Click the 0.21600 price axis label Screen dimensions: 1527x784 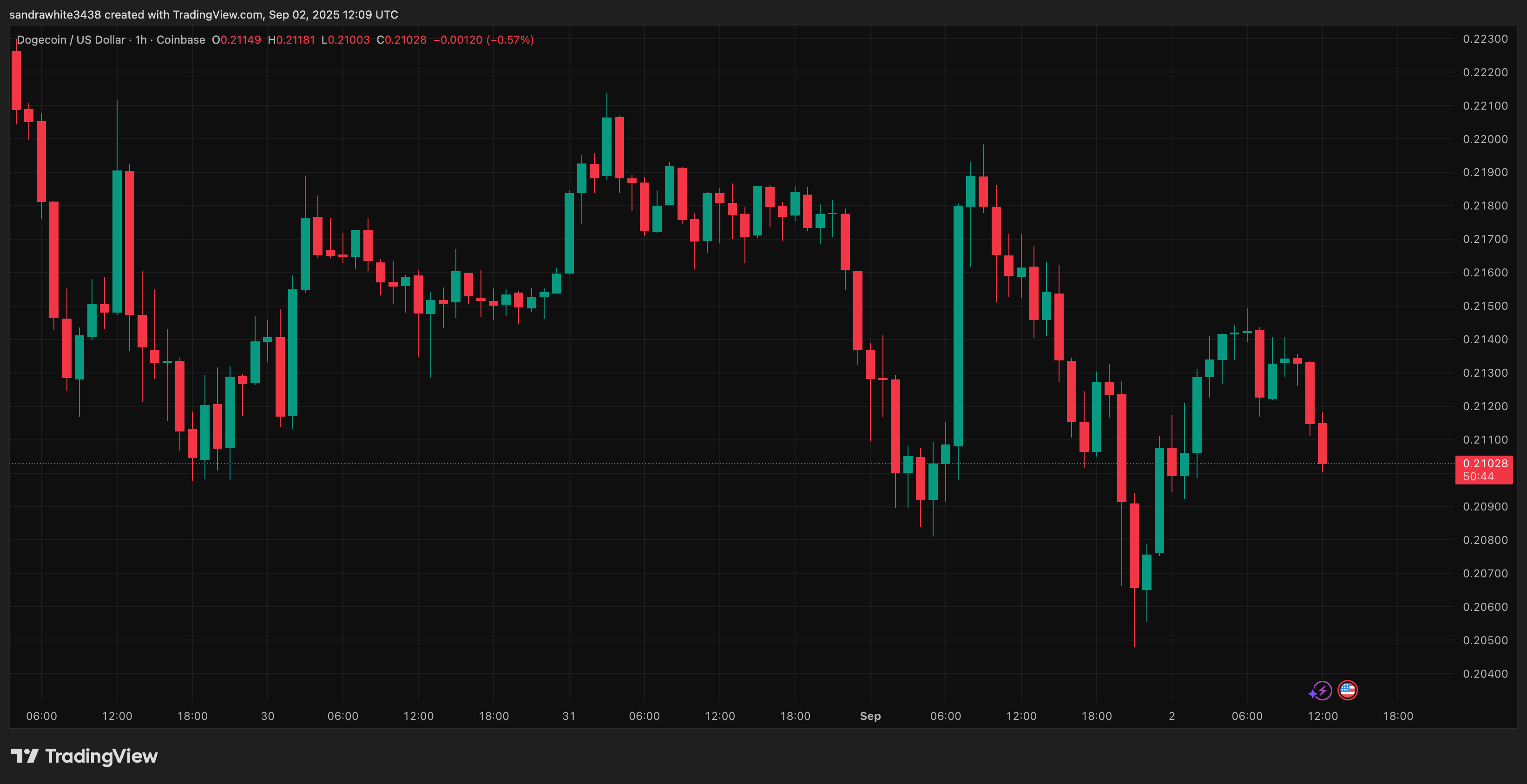click(1485, 273)
